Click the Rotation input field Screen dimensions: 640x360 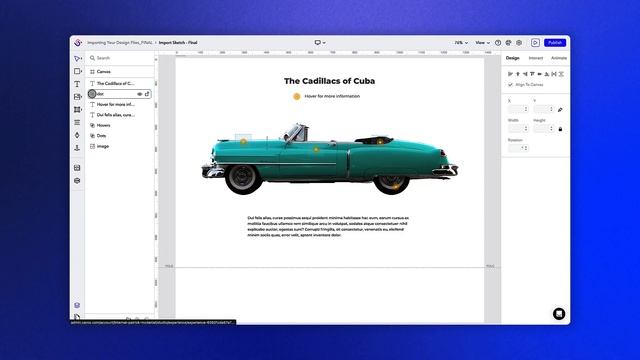(518, 148)
